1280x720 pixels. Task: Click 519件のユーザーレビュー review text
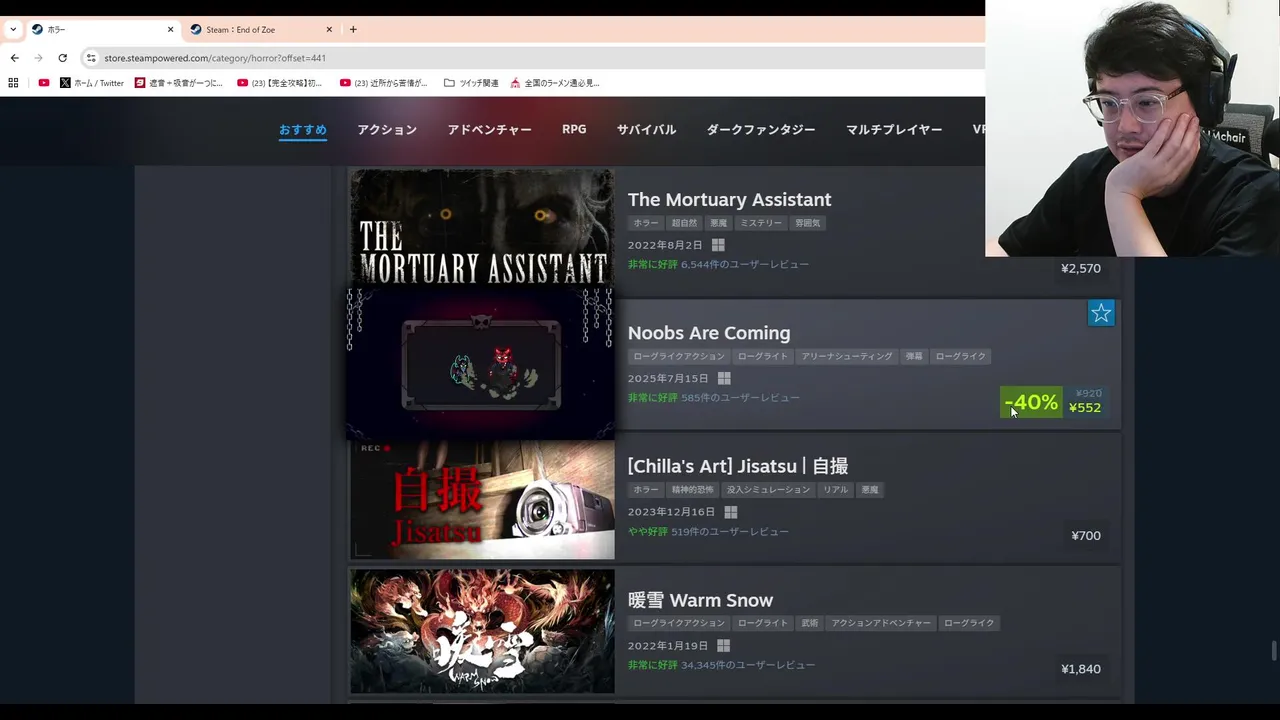pyautogui.click(x=730, y=532)
